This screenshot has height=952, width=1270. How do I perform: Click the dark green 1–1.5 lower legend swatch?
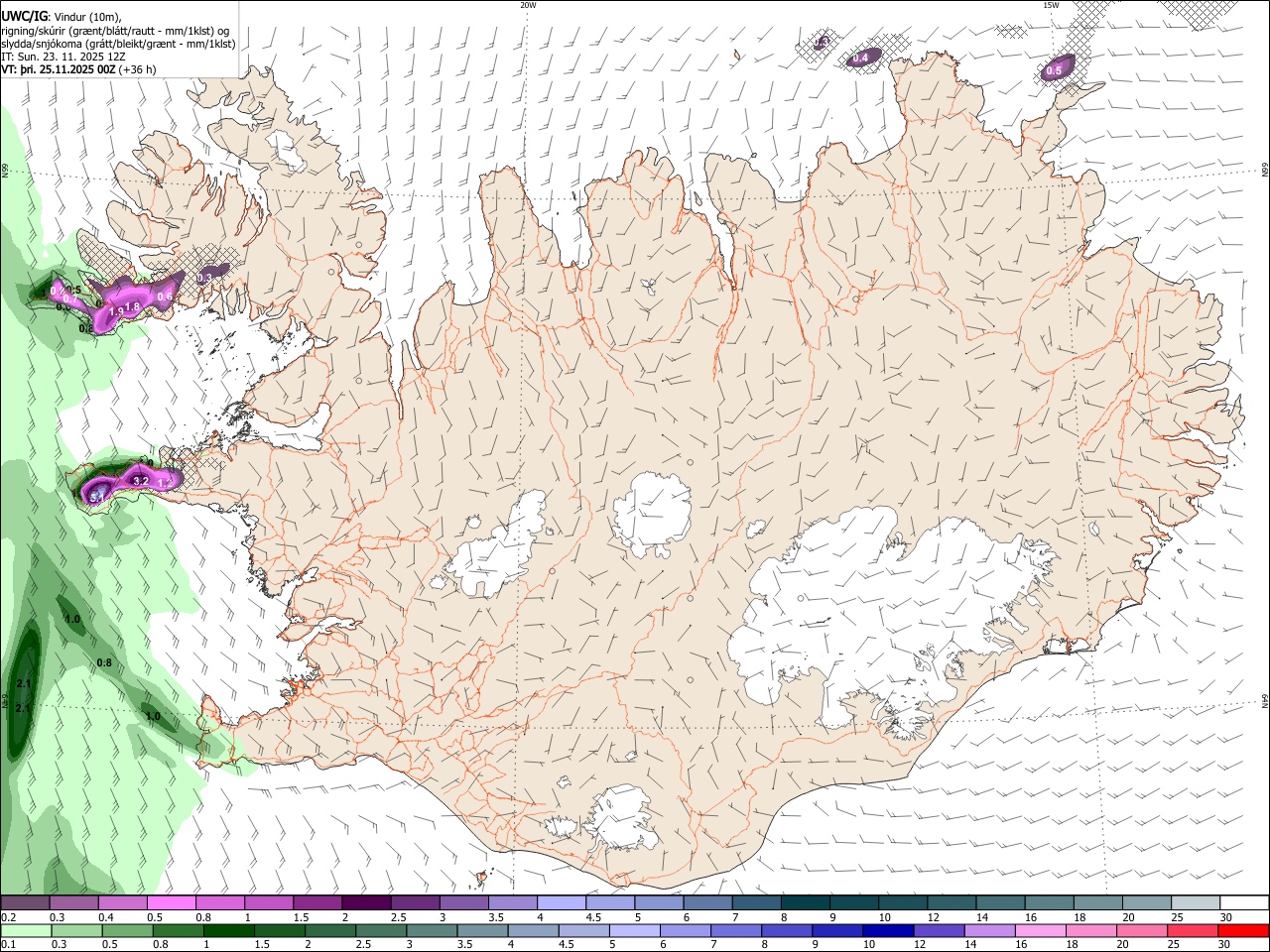[x=228, y=931]
